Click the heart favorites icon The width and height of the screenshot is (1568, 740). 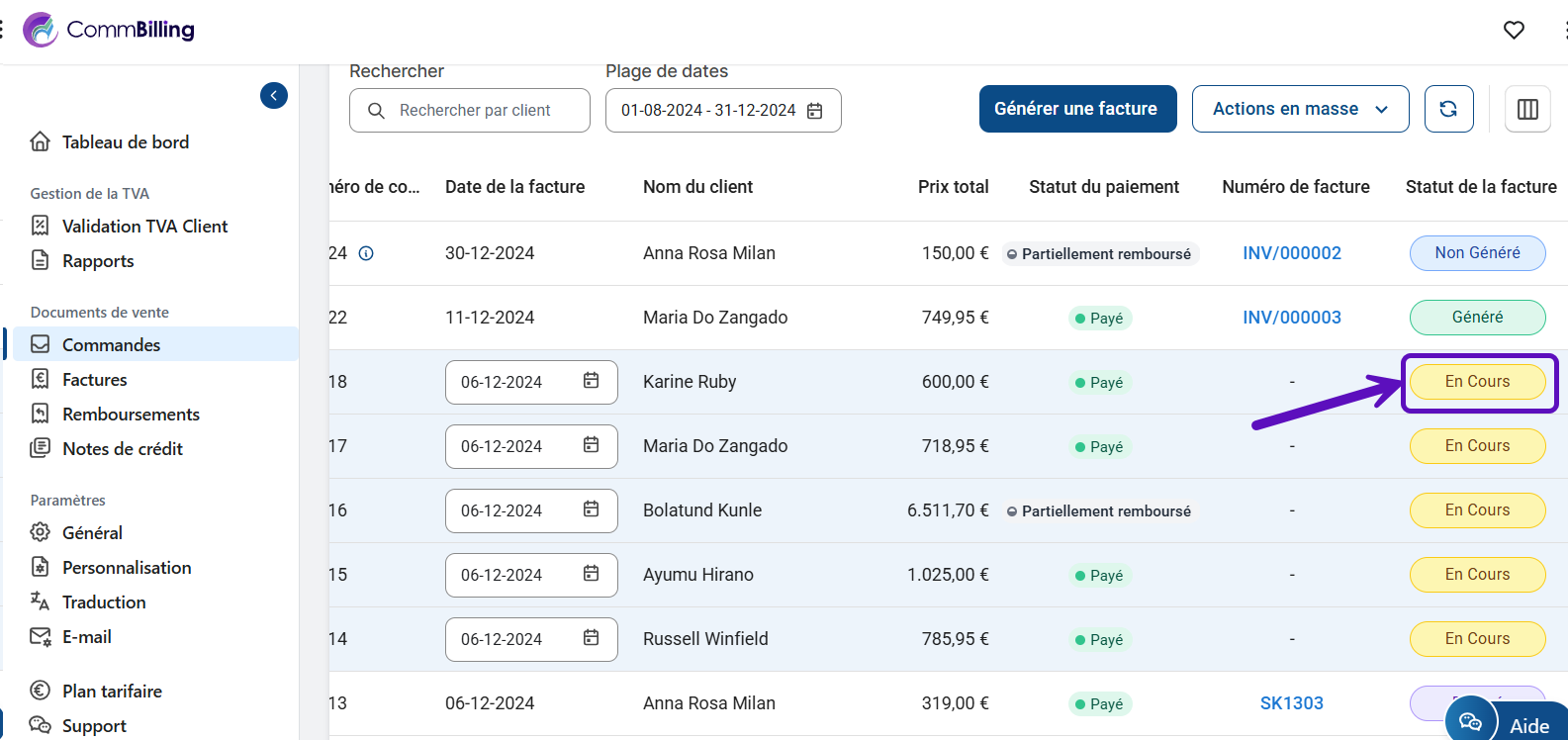point(1514,30)
